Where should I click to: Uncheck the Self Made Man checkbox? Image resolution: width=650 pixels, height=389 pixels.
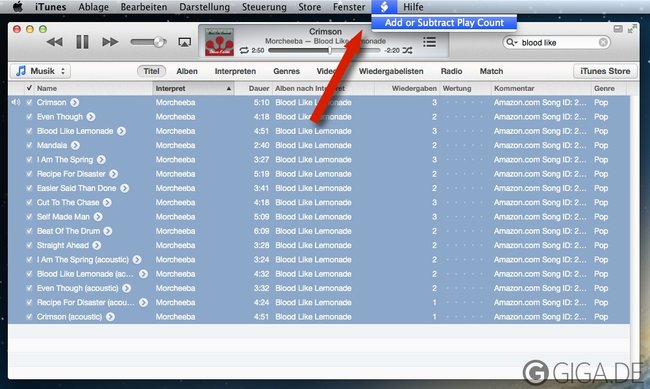(x=29, y=216)
